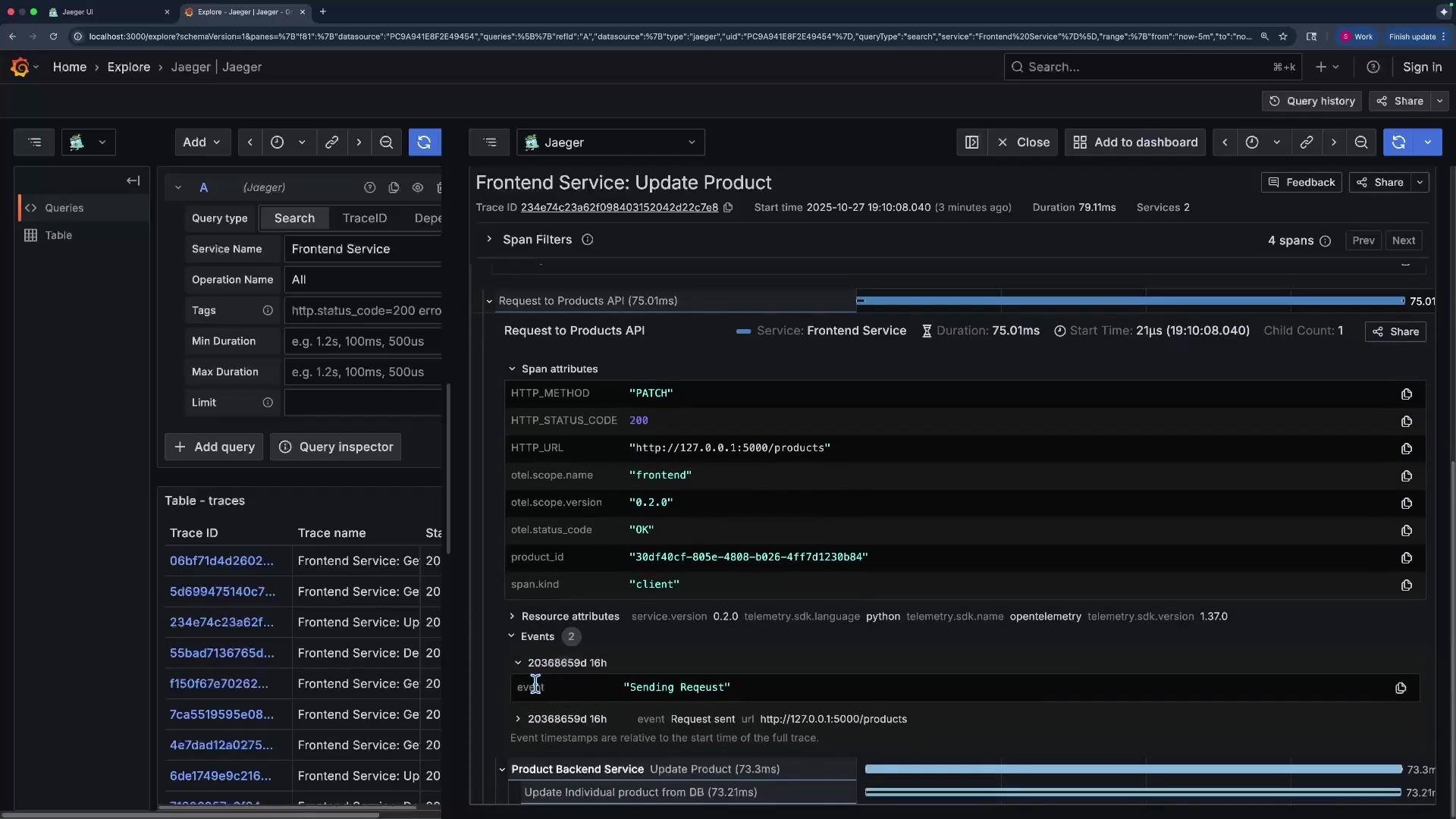Click the Grafana logo icon

tap(20, 67)
